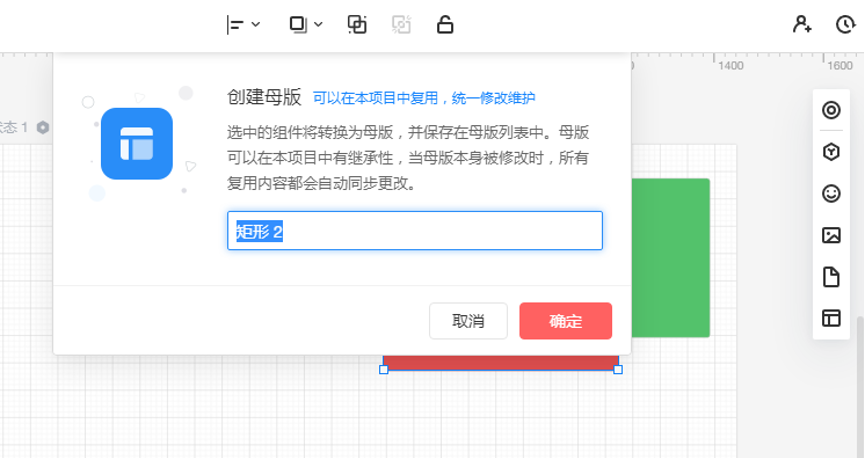Open the version history clock icon

(845, 25)
